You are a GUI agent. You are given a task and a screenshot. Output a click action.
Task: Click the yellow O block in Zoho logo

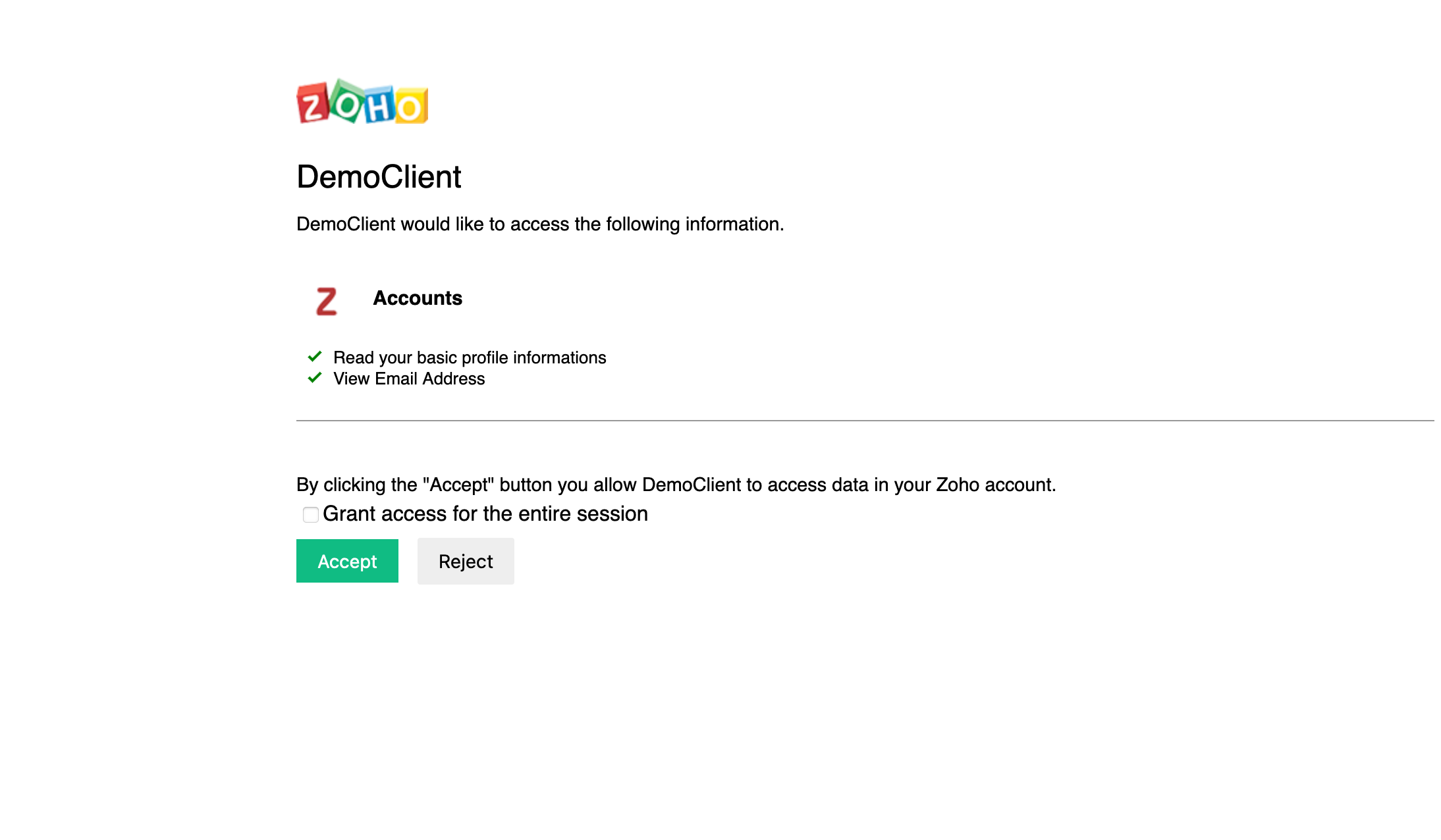(x=410, y=105)
